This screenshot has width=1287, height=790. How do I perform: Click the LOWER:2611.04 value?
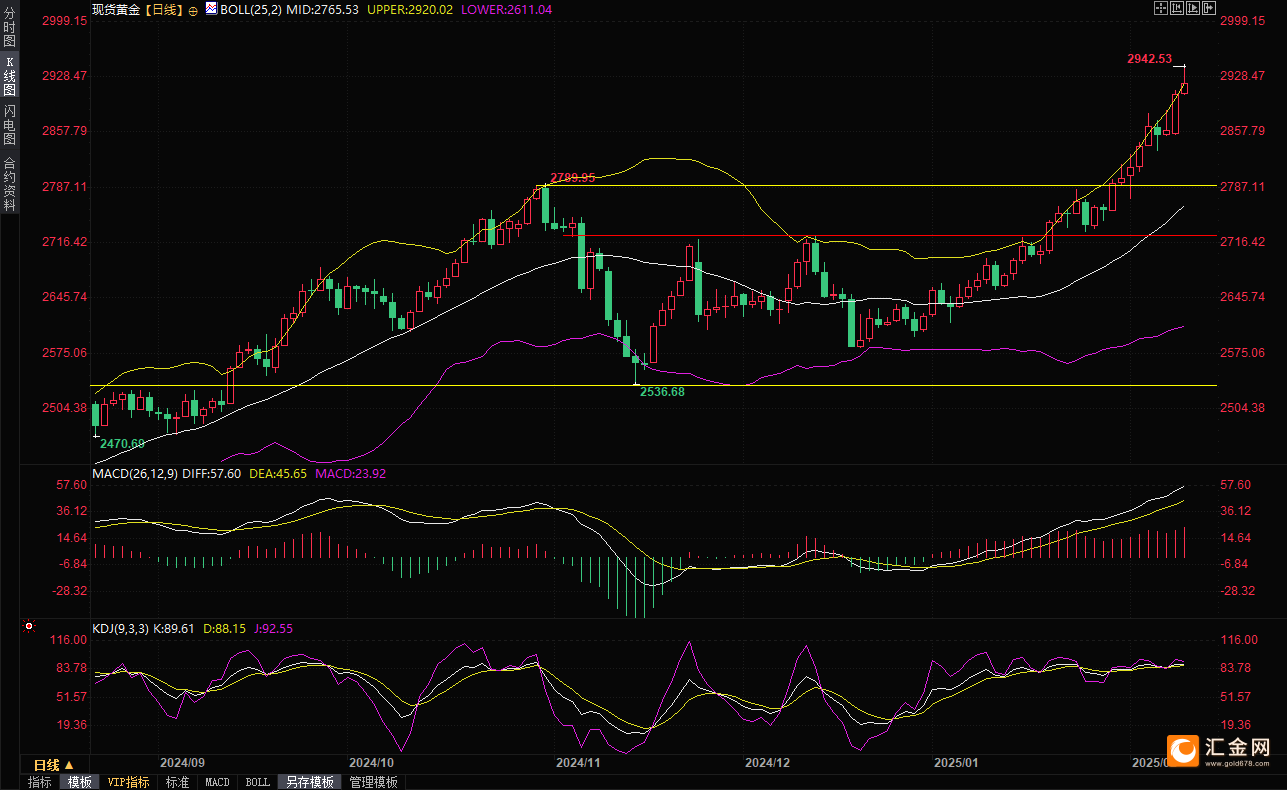click(x=506, y=9)
